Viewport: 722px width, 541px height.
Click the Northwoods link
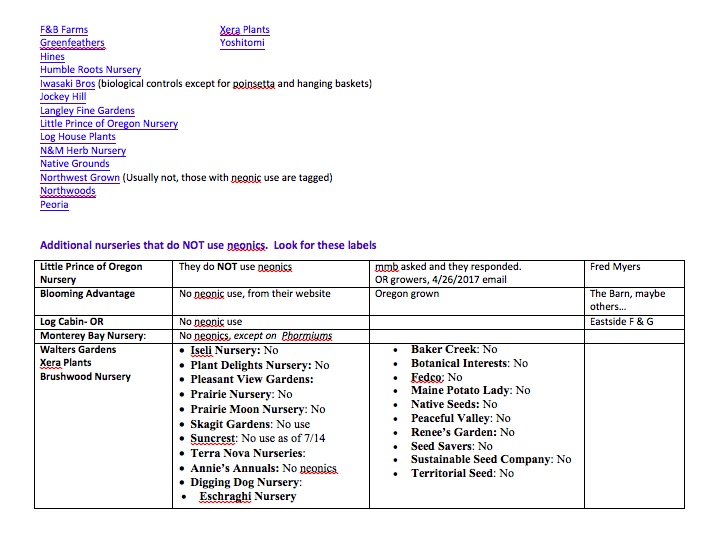pos(68,191)
